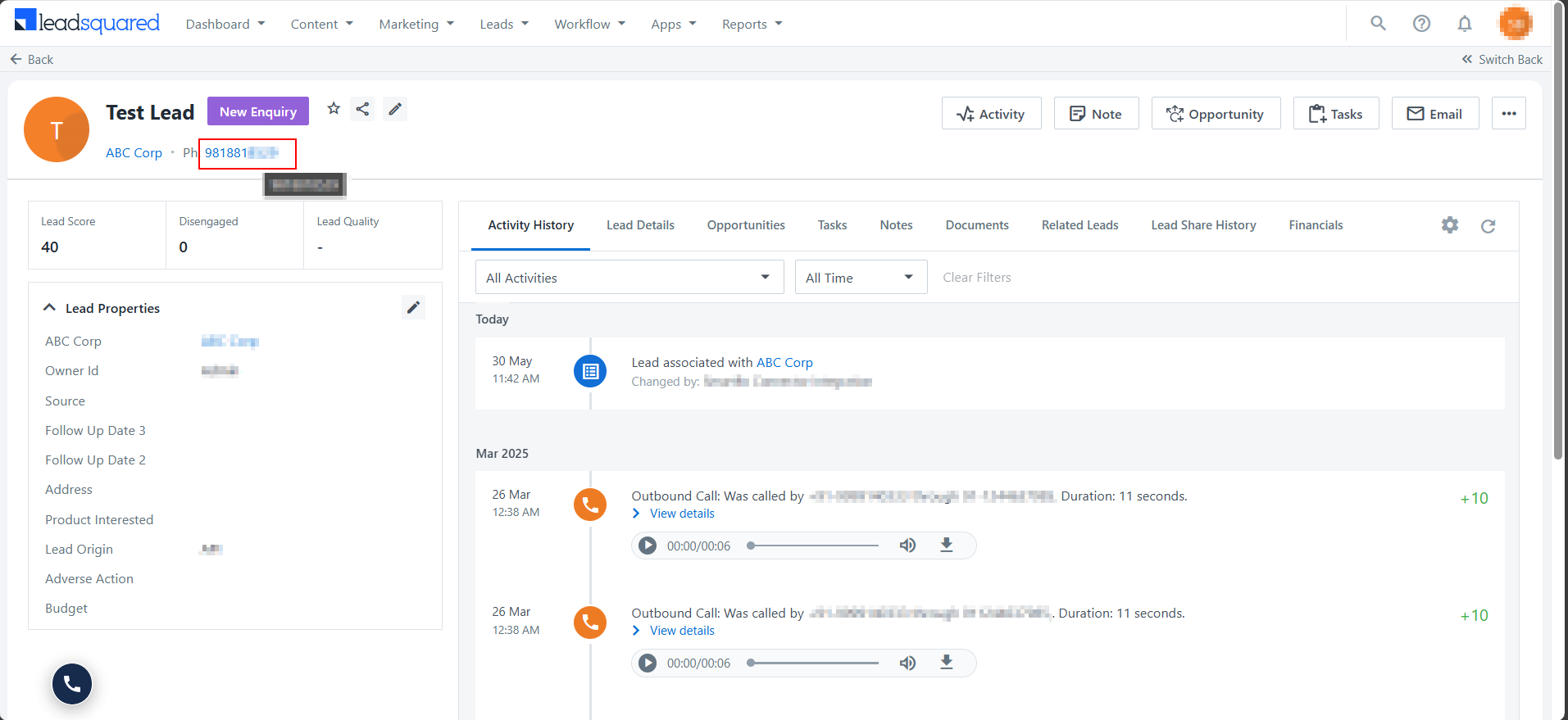The image size is (1568, 720).
Task: Play the second call recording
Action: click(x=648, y=663)
